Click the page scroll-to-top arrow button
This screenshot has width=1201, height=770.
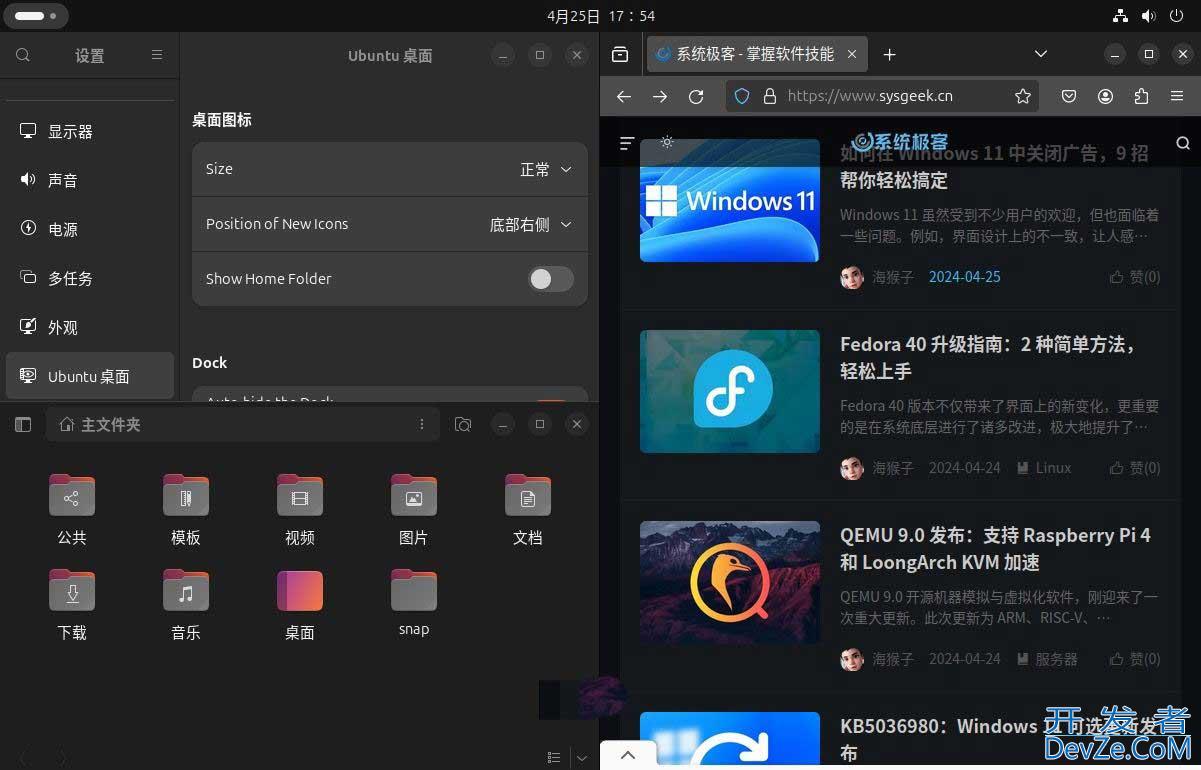click(x=628, y=755)
